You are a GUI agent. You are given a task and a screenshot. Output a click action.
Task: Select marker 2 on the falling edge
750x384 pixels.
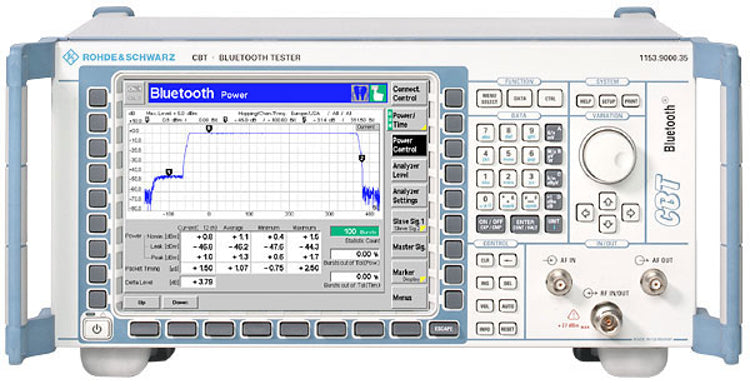coord(362,158)
